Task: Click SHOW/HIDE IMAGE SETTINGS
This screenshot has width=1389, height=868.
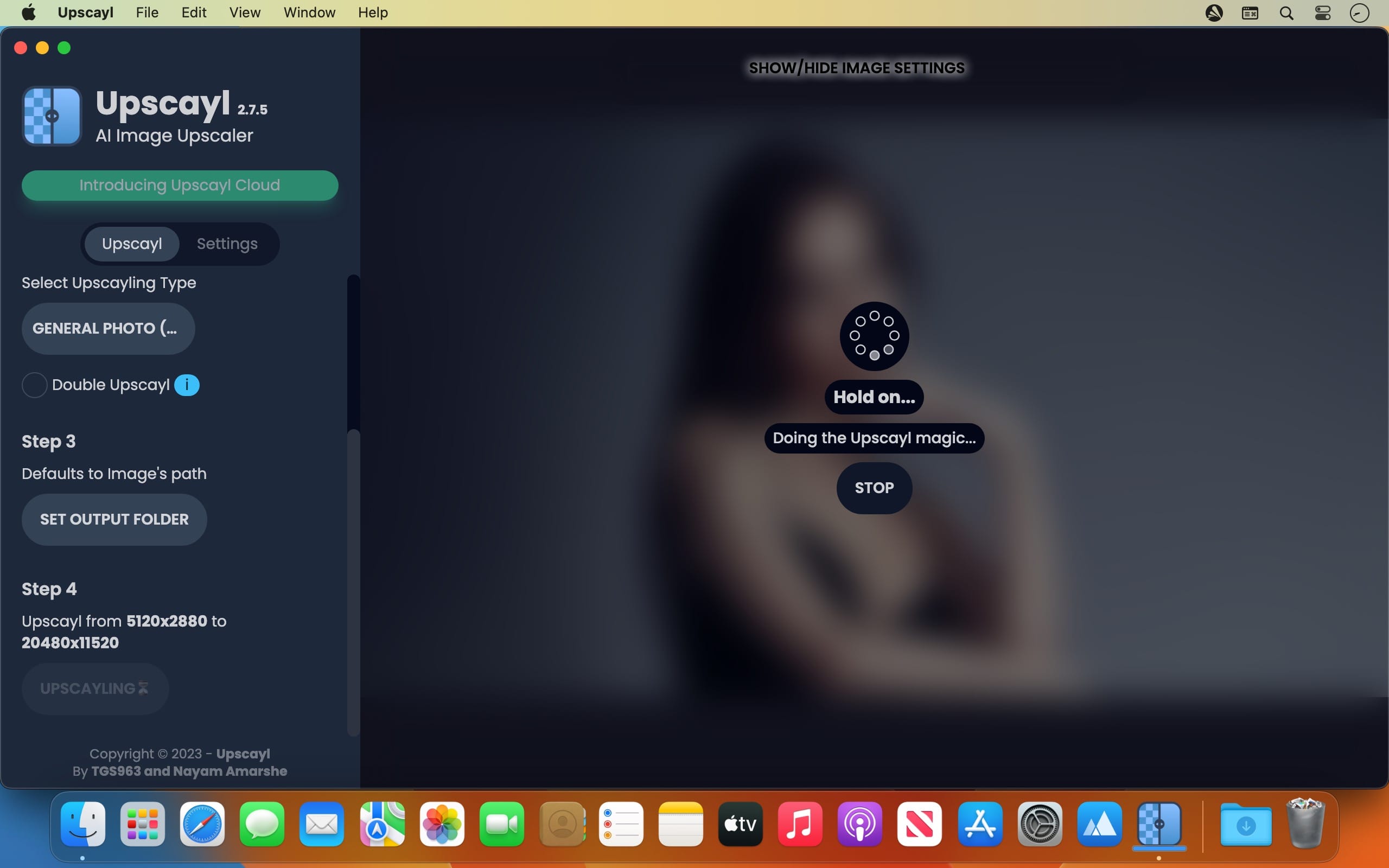Action: click(x=857, y=68)
